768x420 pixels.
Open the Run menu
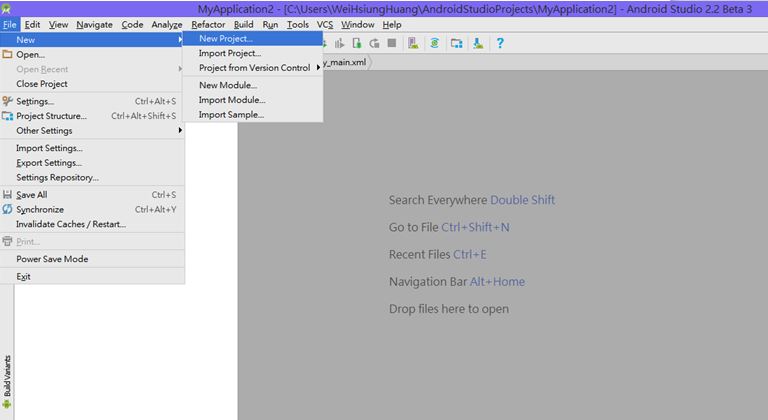point(270,25)
